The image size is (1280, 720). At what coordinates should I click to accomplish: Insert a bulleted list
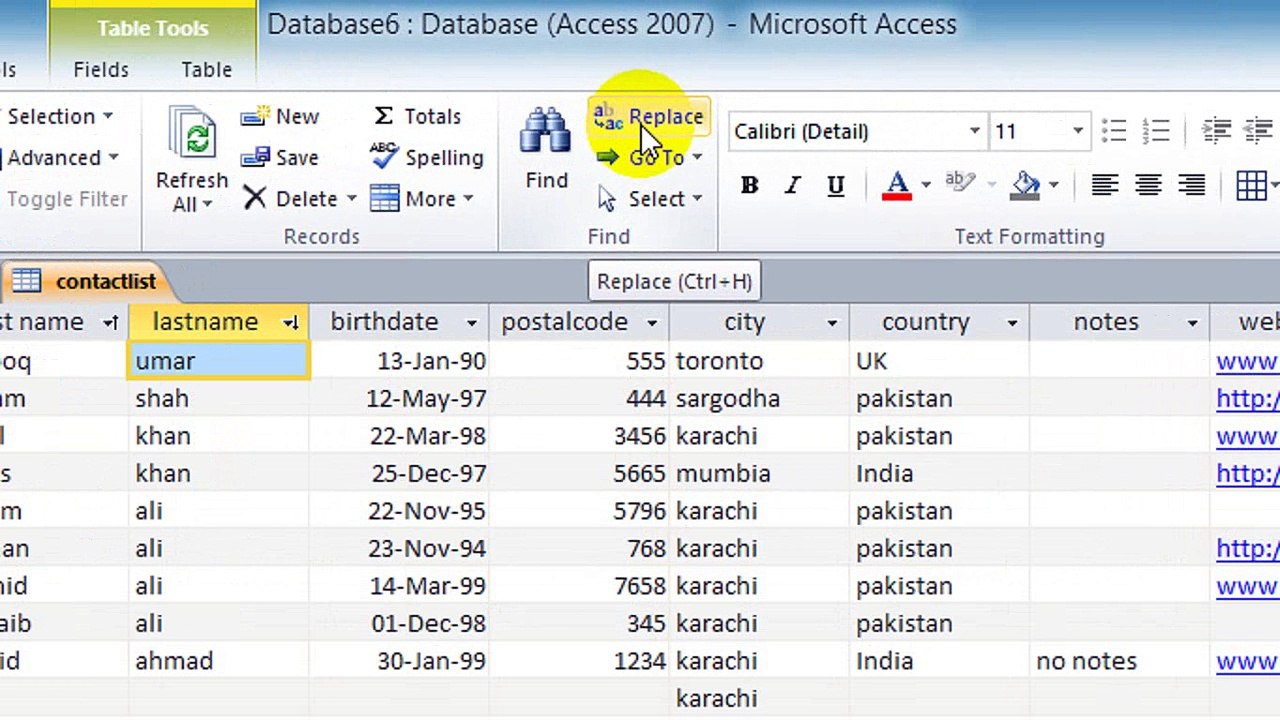(x=1113, y=131)
